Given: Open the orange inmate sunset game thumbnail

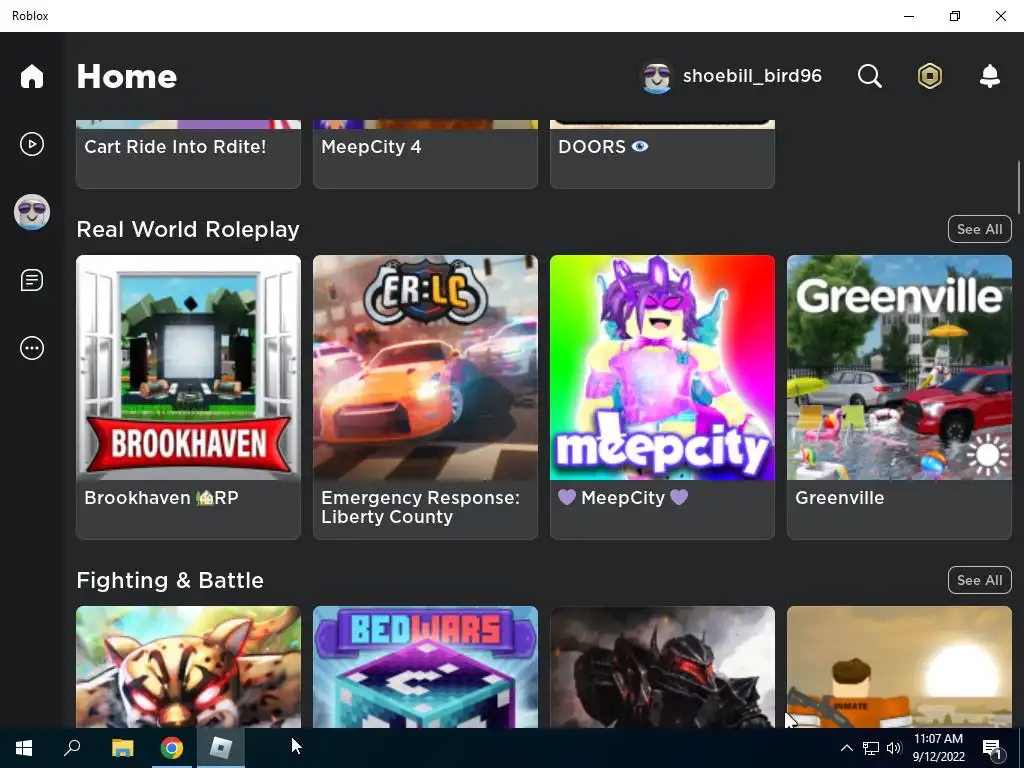Looking at the screenshot, I should [x=899, y=667].
